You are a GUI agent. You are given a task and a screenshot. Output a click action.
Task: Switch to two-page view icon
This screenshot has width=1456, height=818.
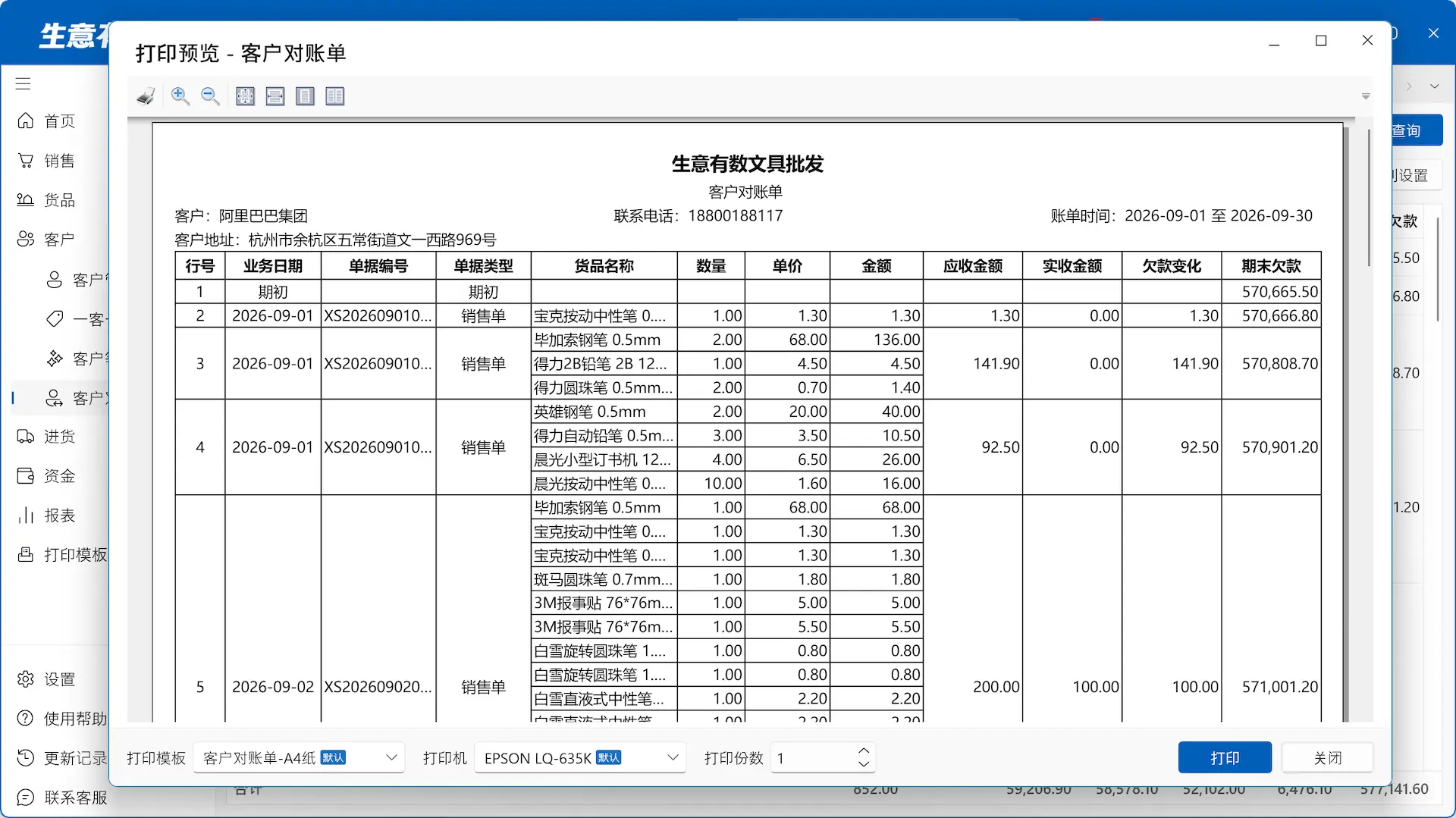(x=335, y=96)
